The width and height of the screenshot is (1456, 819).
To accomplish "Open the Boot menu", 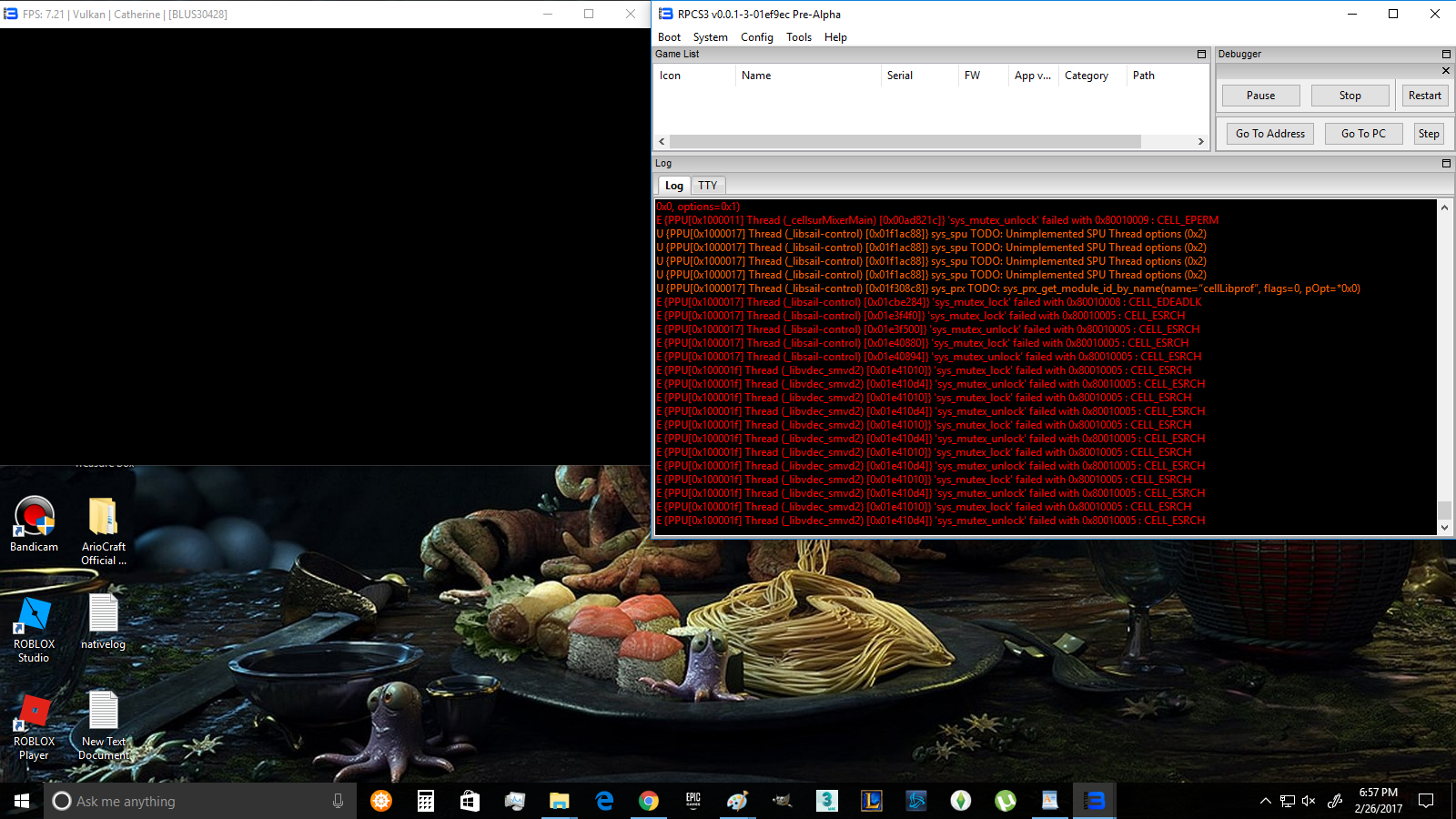I will [x=669, y=37].
